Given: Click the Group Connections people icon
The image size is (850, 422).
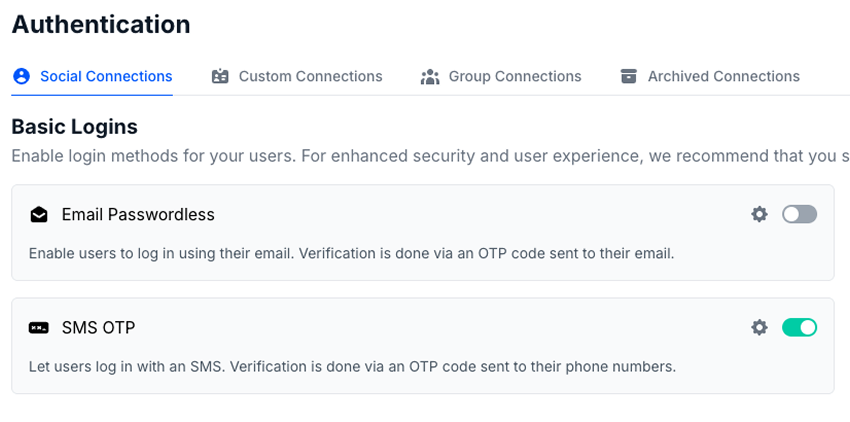Looking at the screenshot, I should click(431, 76).
